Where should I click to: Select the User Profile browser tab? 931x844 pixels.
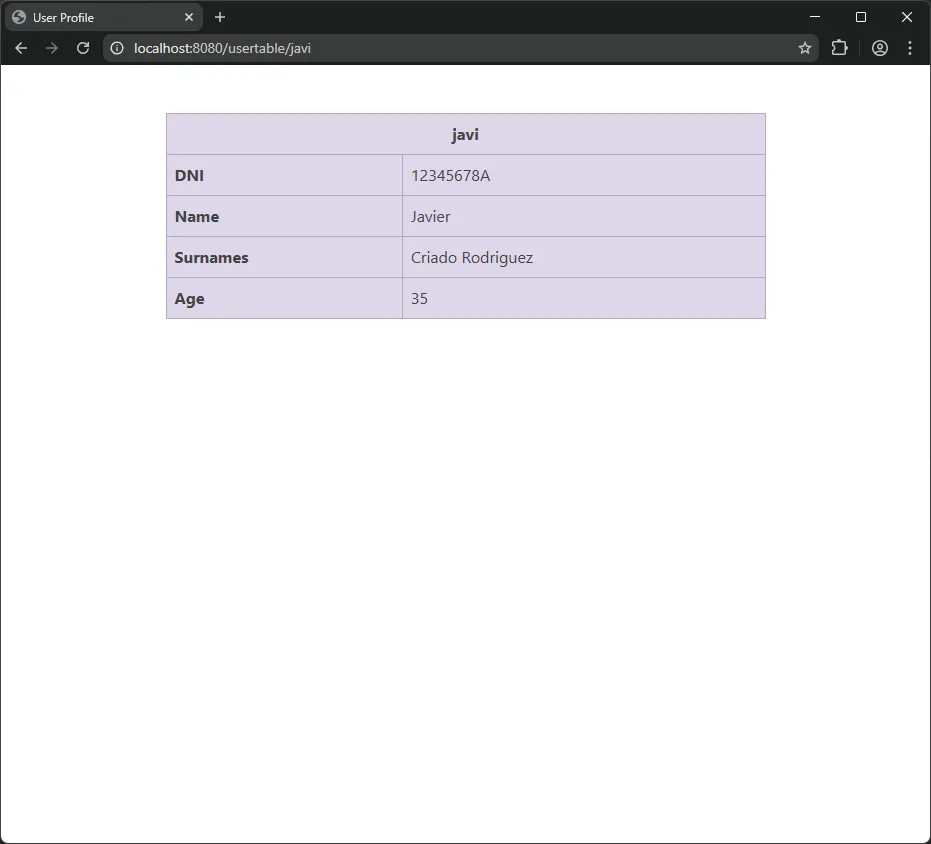pos(95,17)
